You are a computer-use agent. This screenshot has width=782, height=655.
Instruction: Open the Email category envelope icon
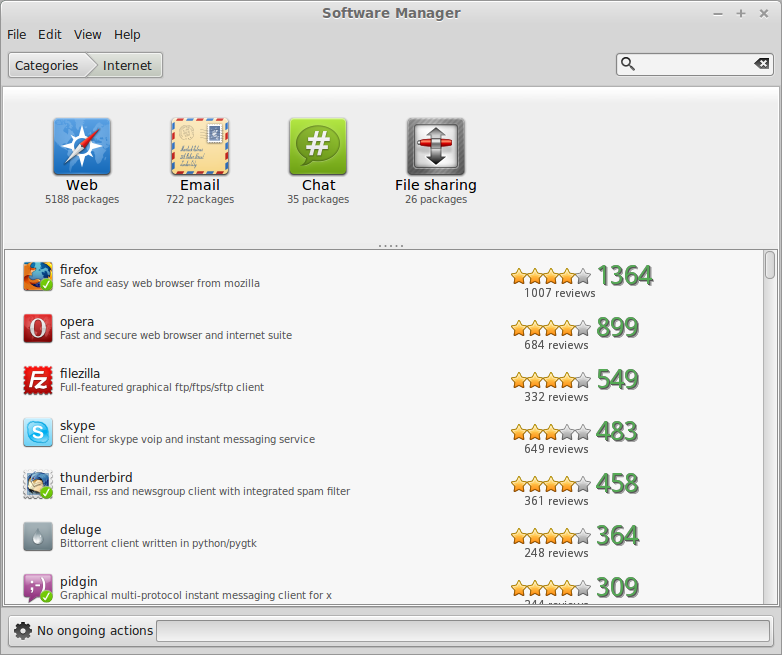[200, 147]
